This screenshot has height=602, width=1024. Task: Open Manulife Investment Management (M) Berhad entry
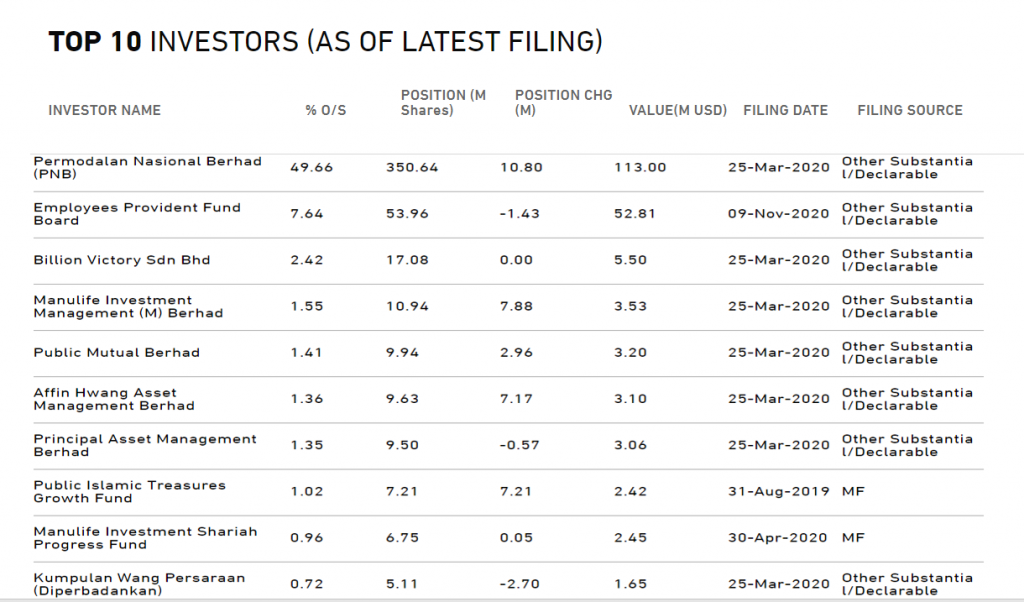pyautogui.click(x=129, y=307)
